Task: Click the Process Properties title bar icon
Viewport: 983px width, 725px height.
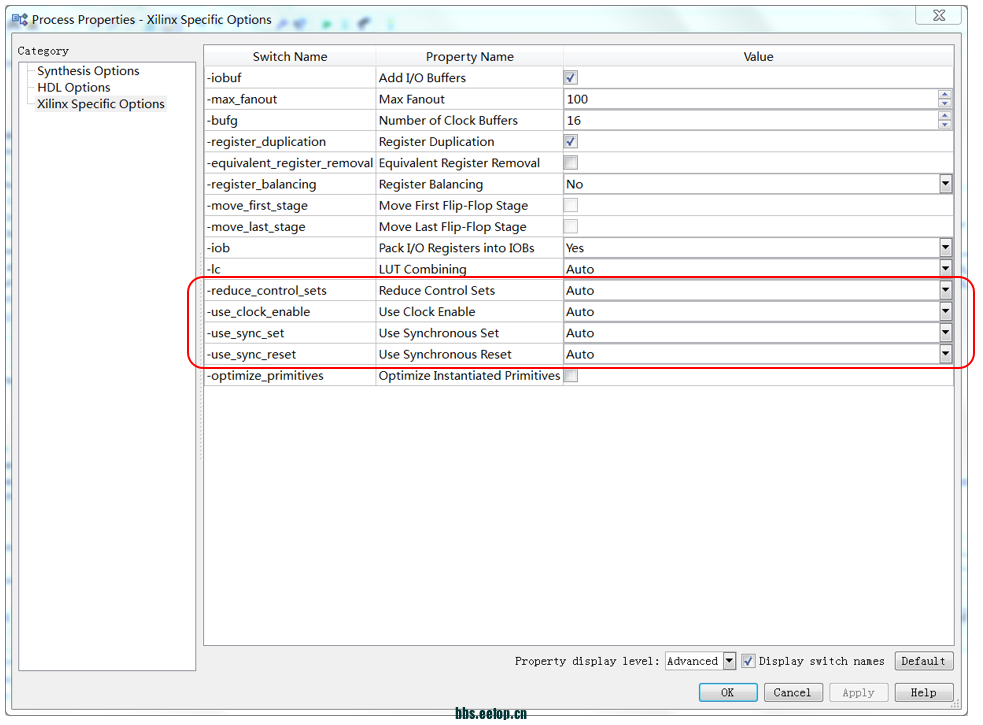Action: point(20,19)
